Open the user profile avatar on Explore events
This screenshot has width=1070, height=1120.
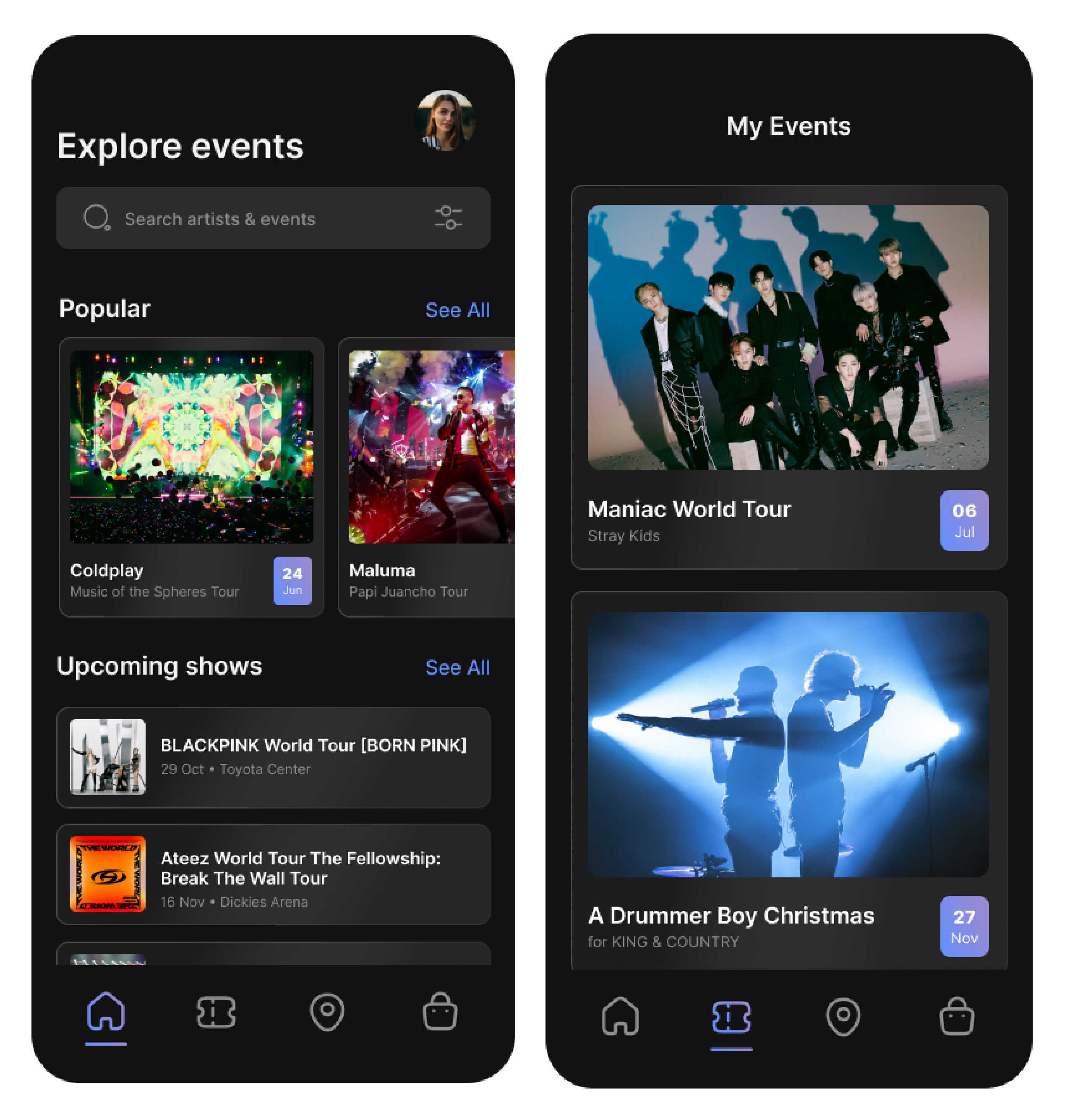(446, 120)
